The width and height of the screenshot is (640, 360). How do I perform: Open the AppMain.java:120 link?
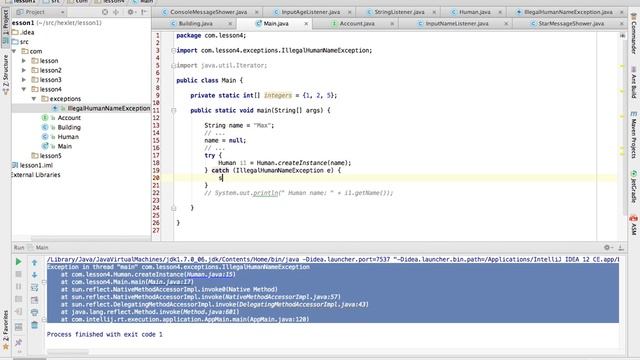pos(278,319)
